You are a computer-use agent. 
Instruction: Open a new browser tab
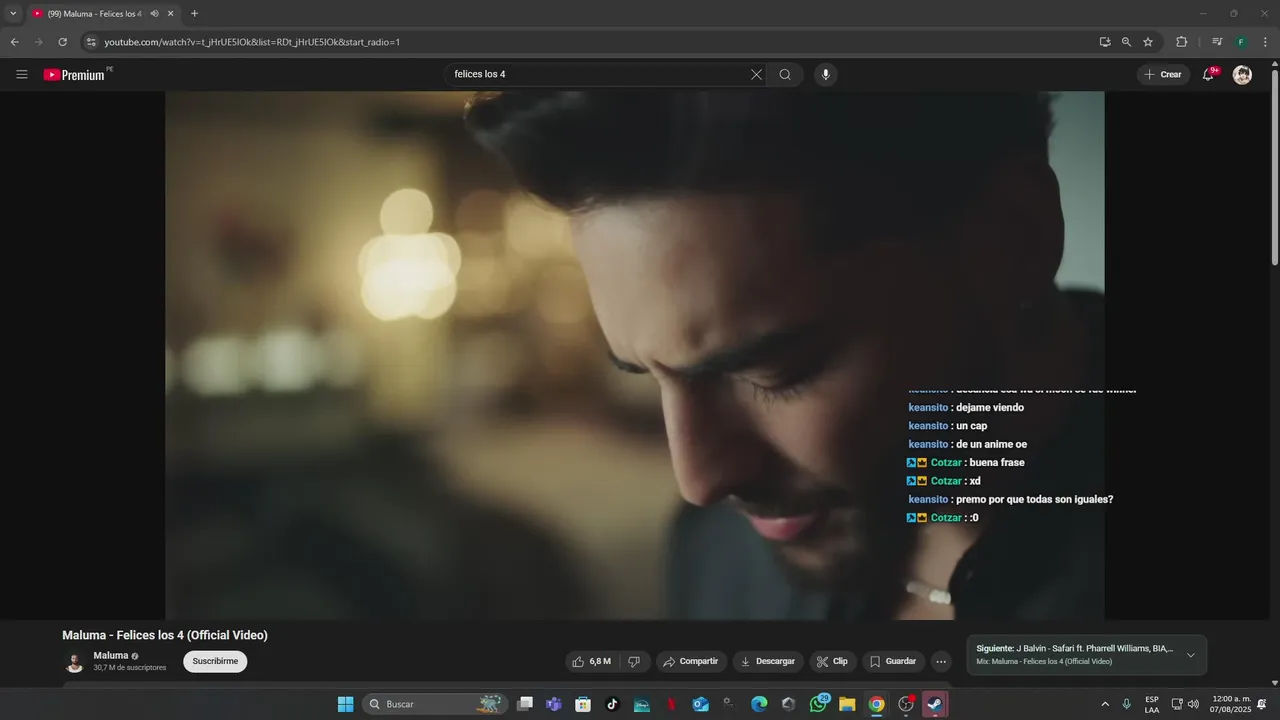click(x=194, y=14)
